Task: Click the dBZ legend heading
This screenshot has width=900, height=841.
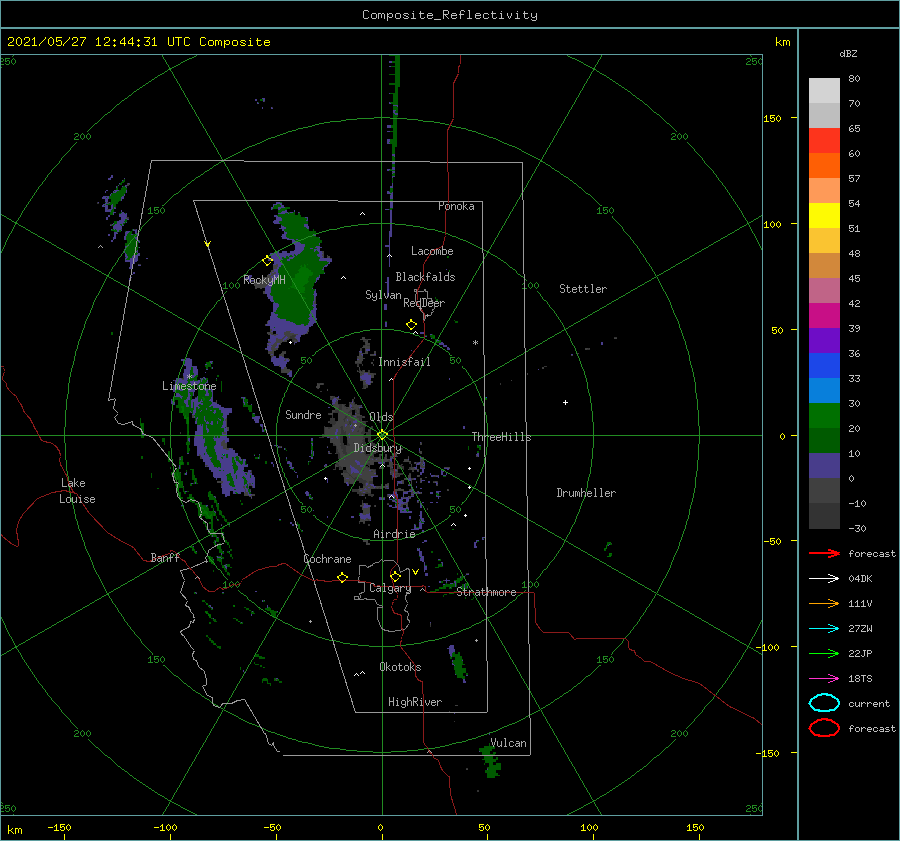Action: click(848, 53)
